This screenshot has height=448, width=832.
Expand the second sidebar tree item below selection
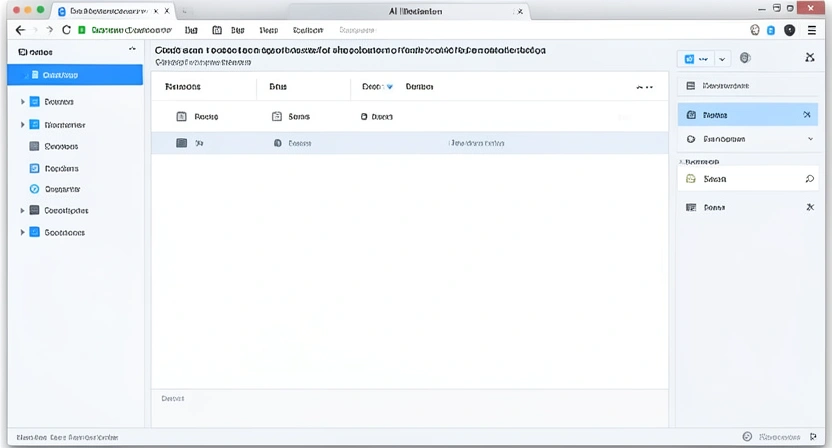point(22,125)
